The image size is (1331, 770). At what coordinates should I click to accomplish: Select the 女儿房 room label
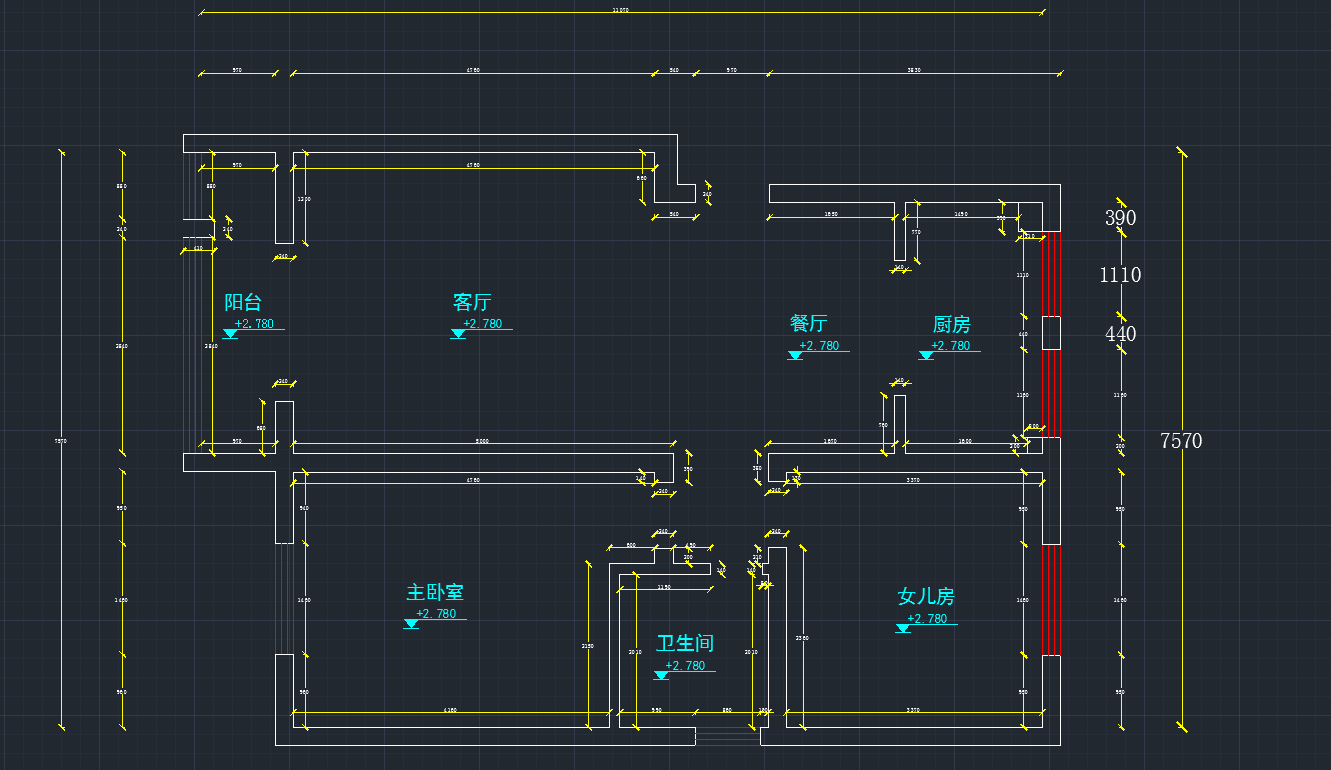(x=926, y=597)
